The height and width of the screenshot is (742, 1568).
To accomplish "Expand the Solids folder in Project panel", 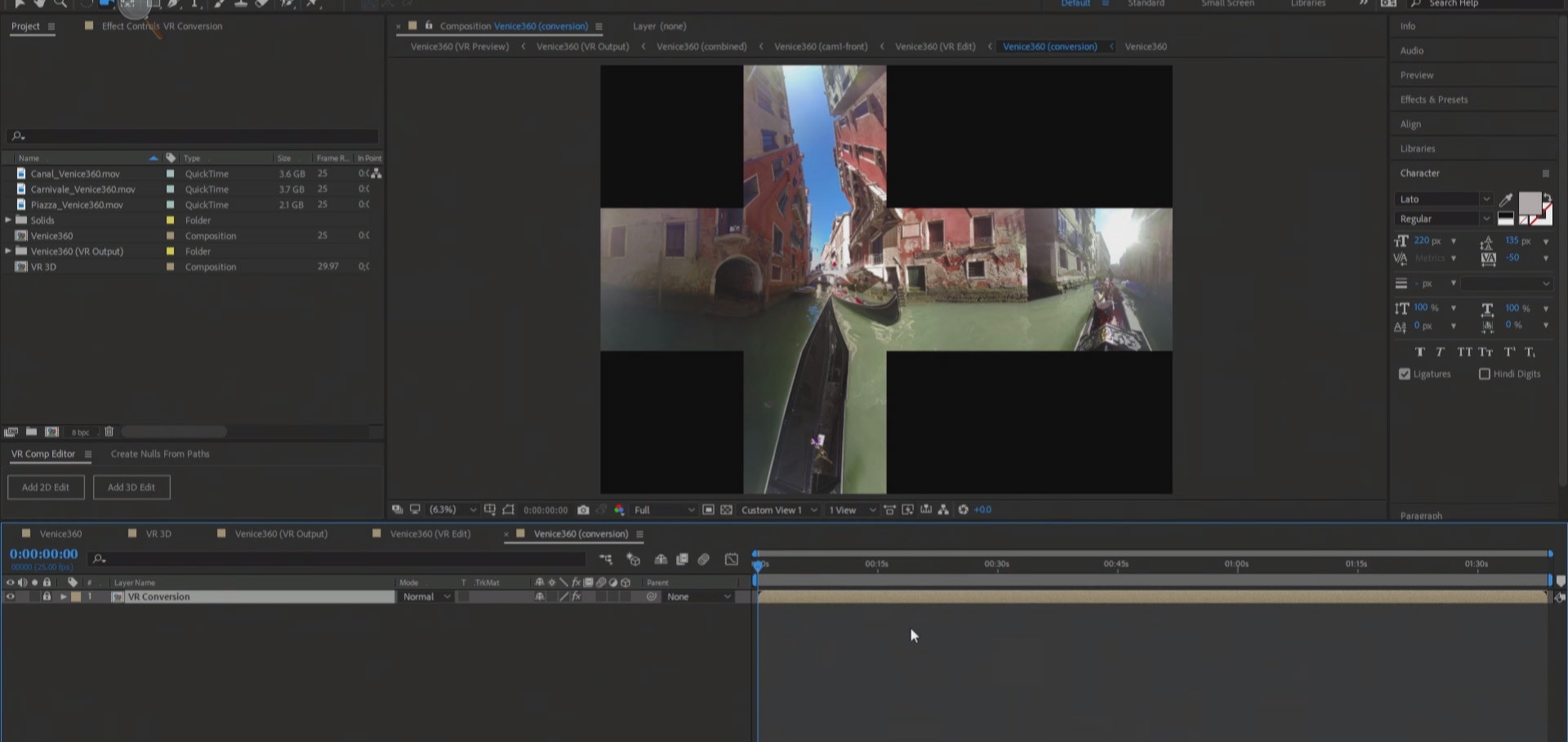I will click(x=8, y=220).
